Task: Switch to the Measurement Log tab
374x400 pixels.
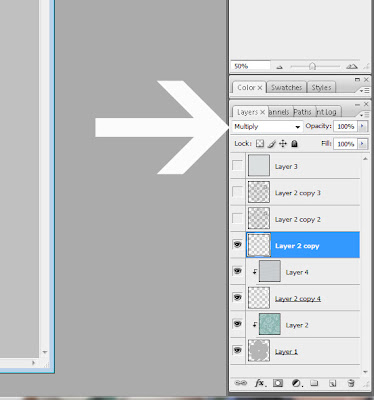Action: (x=327, y=112)
